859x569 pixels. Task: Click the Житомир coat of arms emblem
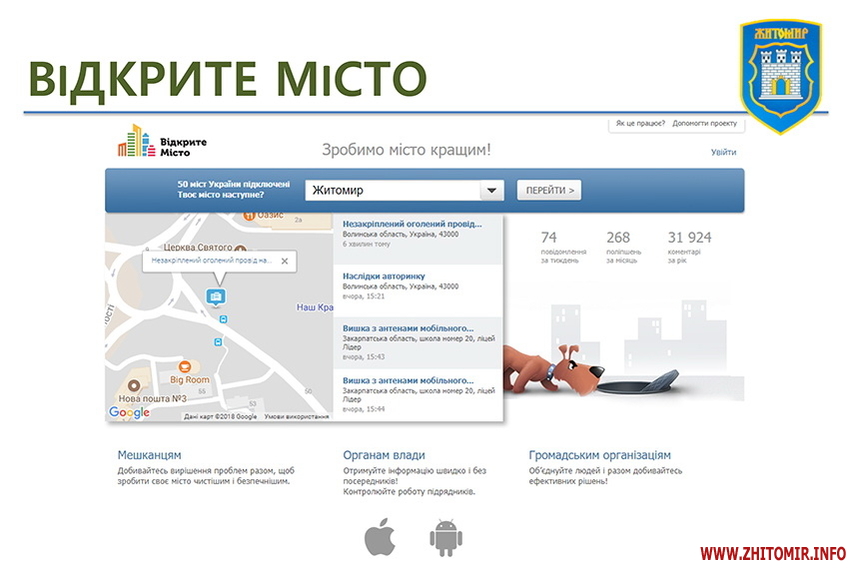coord(779,75)
